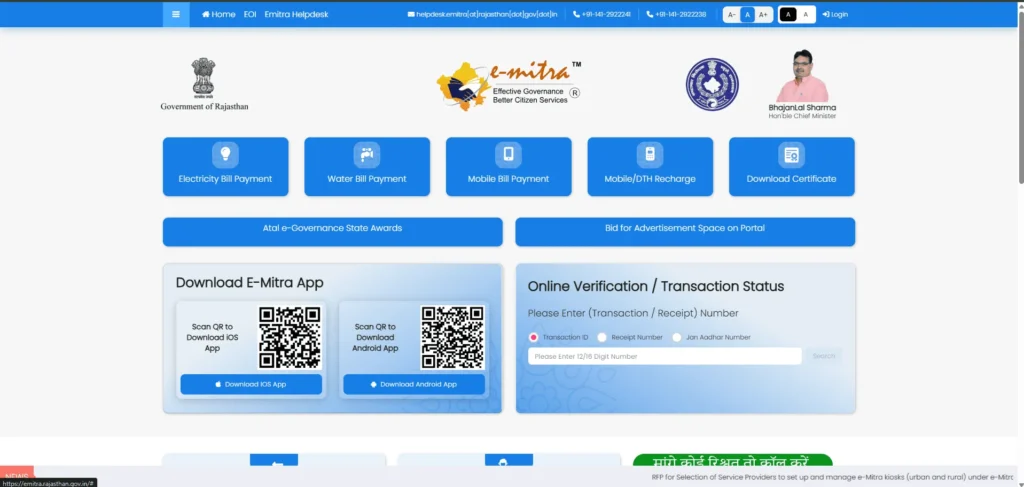Image resolution: width=1024 pixels, height=487 pixels.
Task: Reset font size with middle A button
Action: pyautogui.click(x=748, y=14)
